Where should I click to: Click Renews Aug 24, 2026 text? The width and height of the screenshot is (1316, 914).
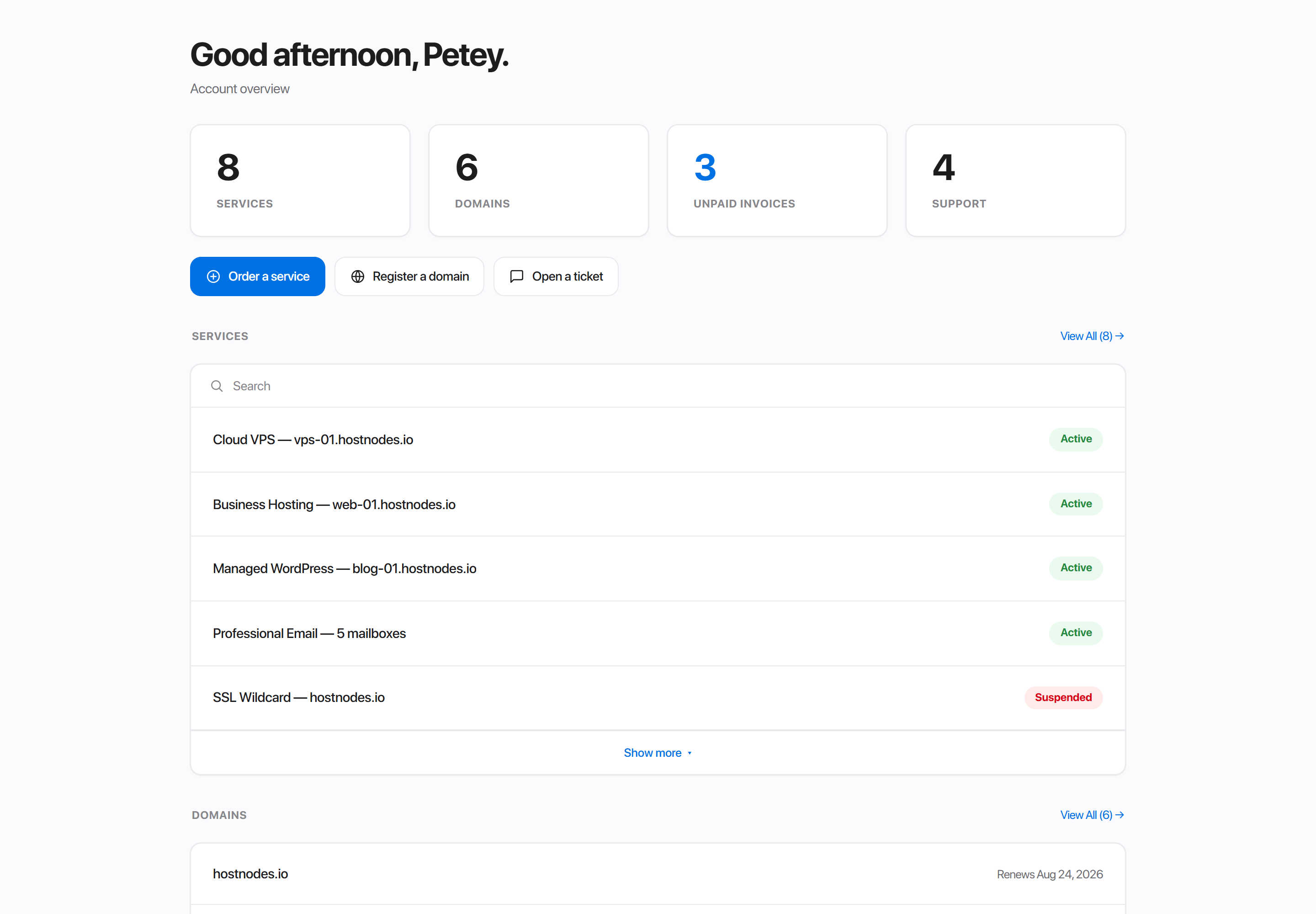[1049, 875]
